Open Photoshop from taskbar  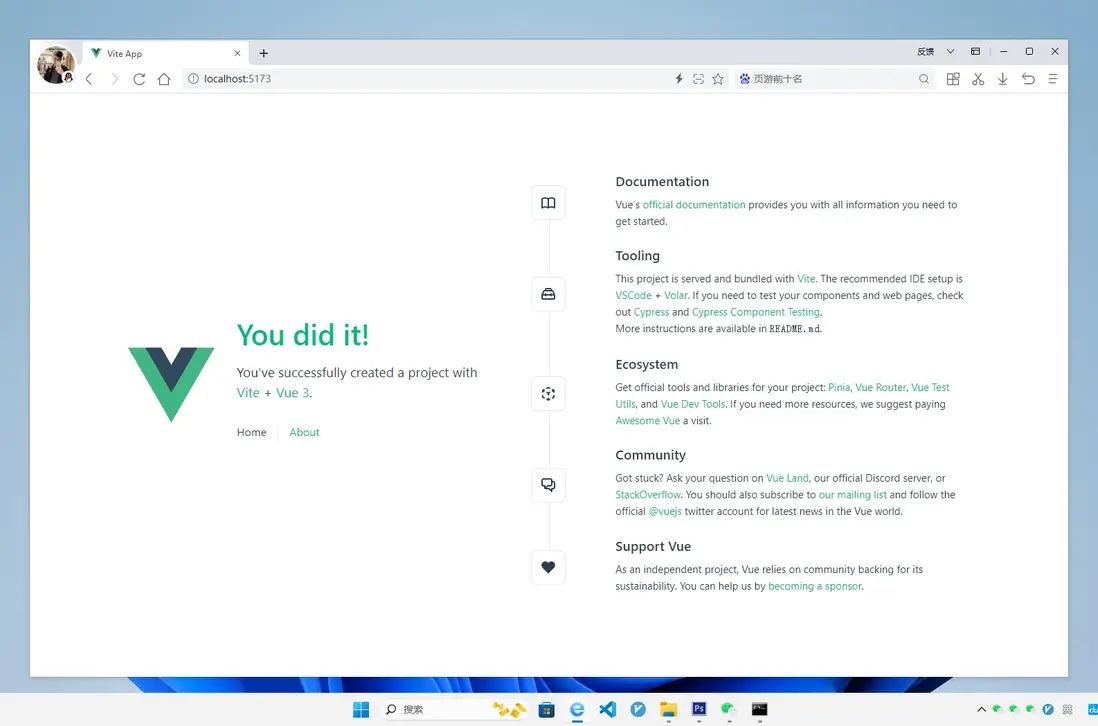[699, 709]
